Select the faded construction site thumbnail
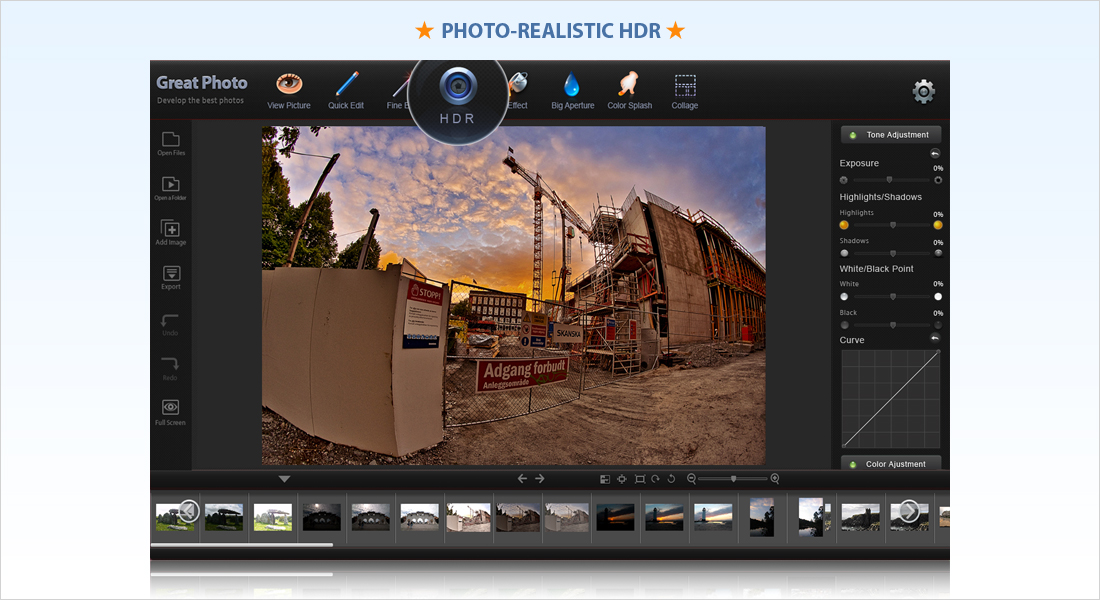 pos(566,517)
